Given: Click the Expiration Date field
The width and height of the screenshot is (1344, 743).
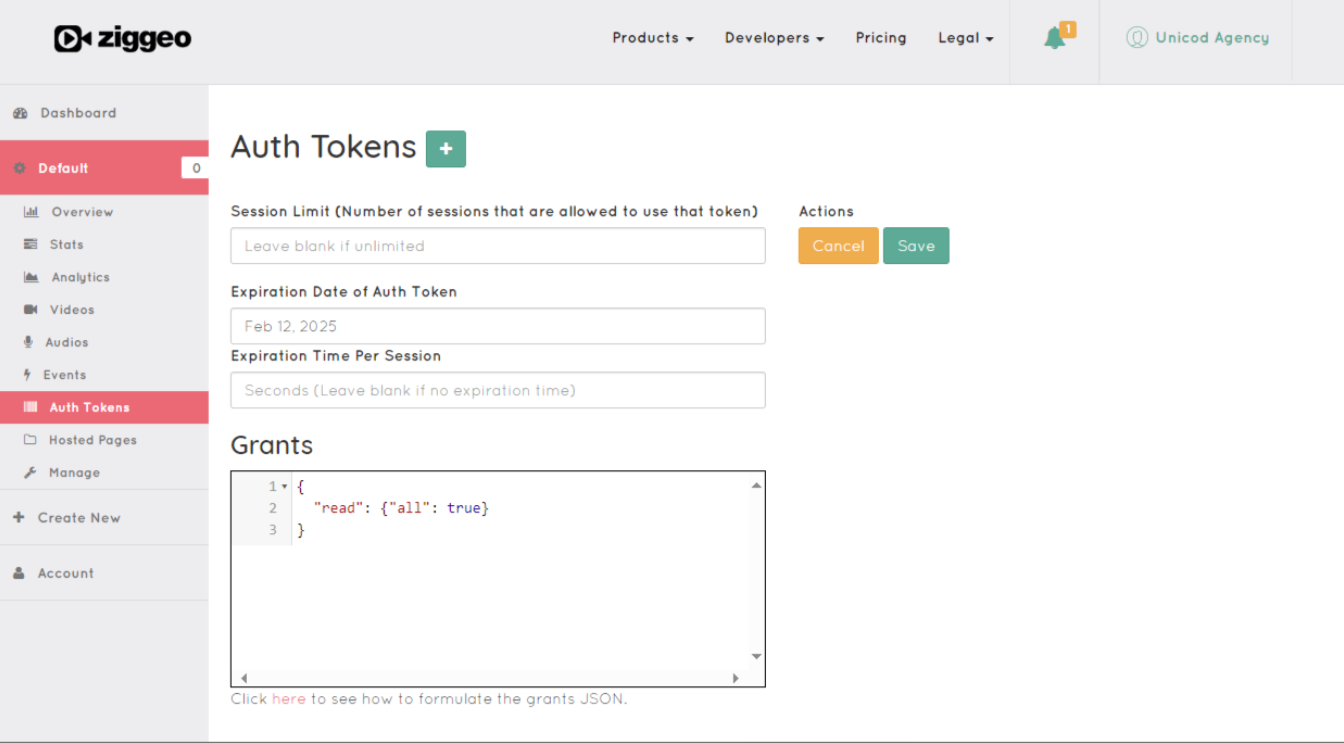Looking at the screenshot, I should (x=498, y=326).
